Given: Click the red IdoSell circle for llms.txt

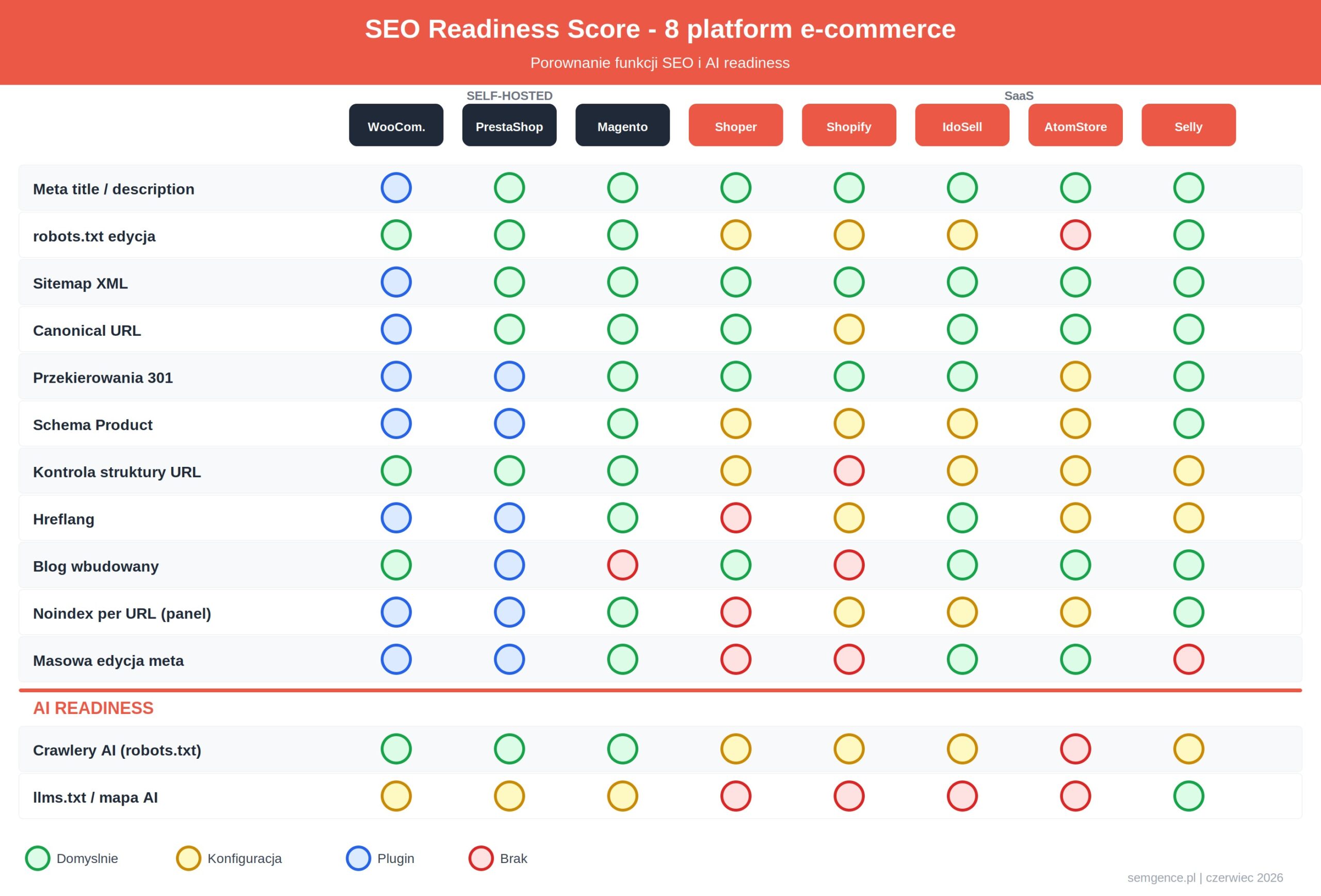Looking at the screenshot, I should pyautogui.click(x=962, y=796).
